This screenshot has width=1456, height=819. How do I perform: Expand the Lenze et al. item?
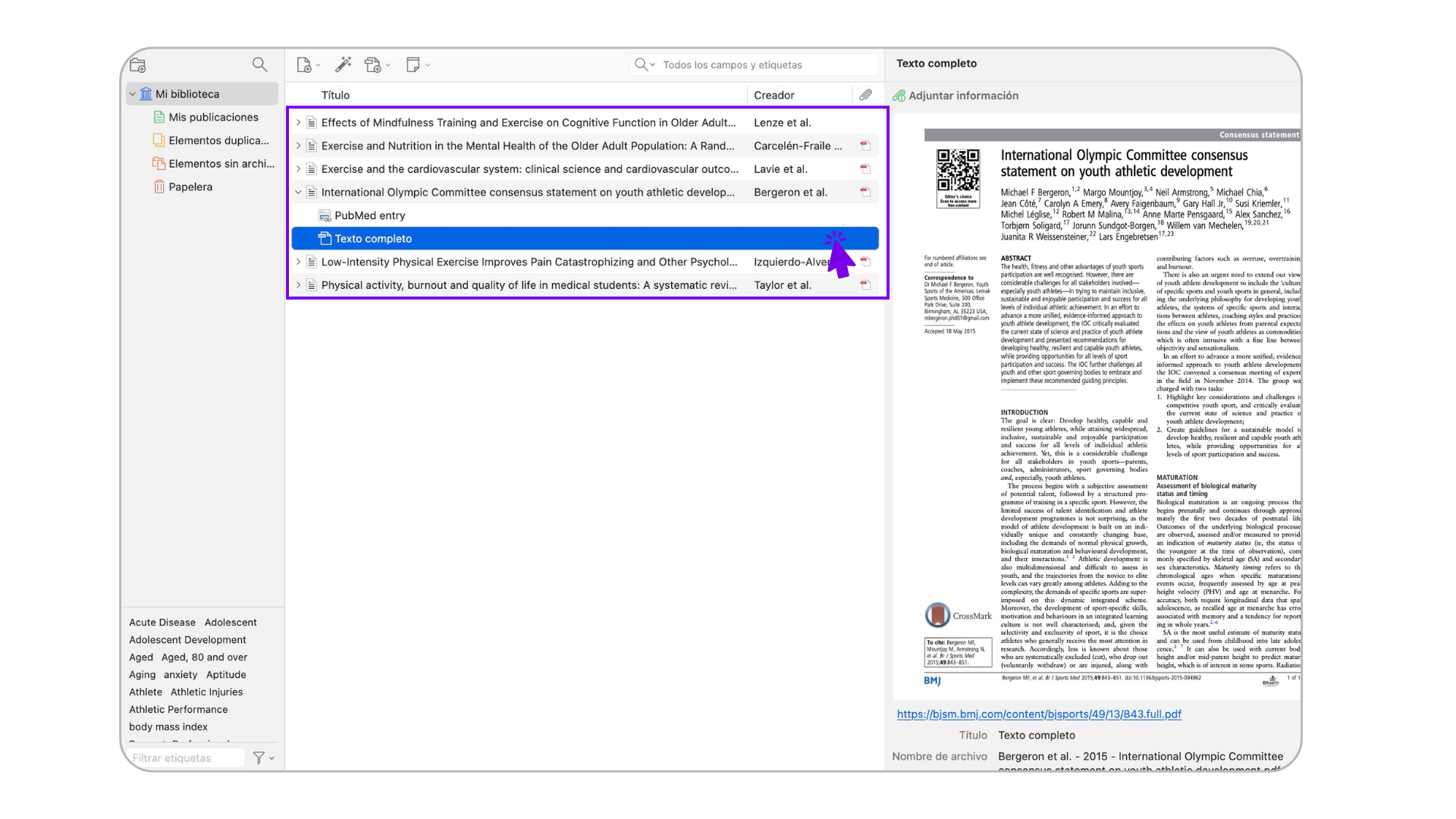click(x=298, y=123)
